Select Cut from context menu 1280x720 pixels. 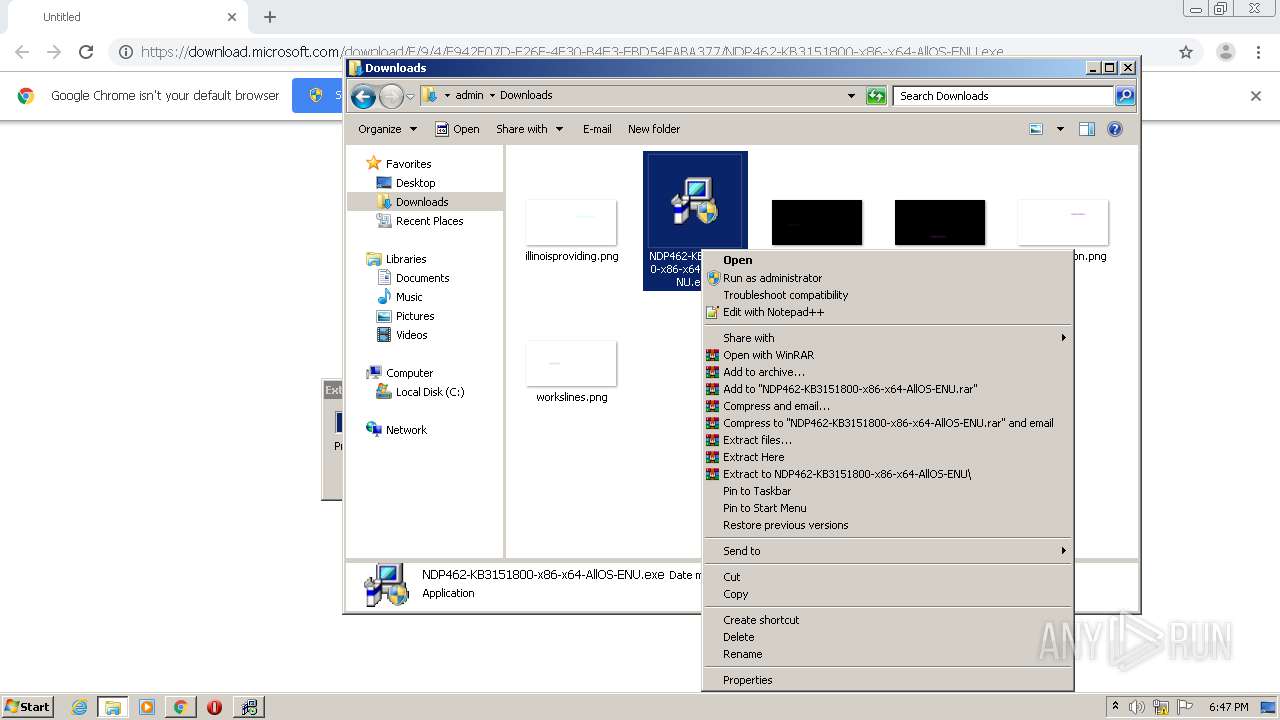(887, 577)
